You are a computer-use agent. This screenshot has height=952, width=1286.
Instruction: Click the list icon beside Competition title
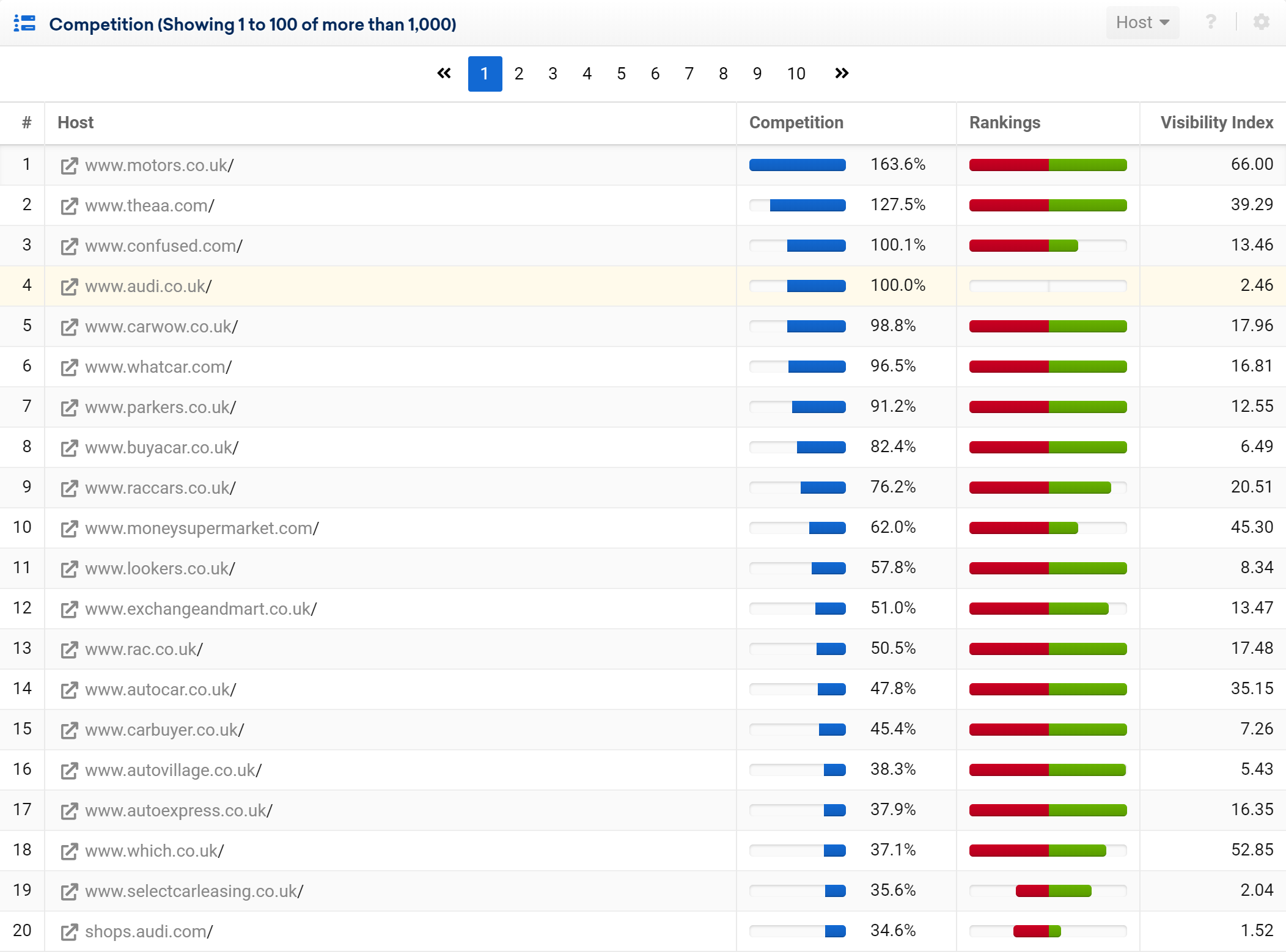(x=25, y=23)
